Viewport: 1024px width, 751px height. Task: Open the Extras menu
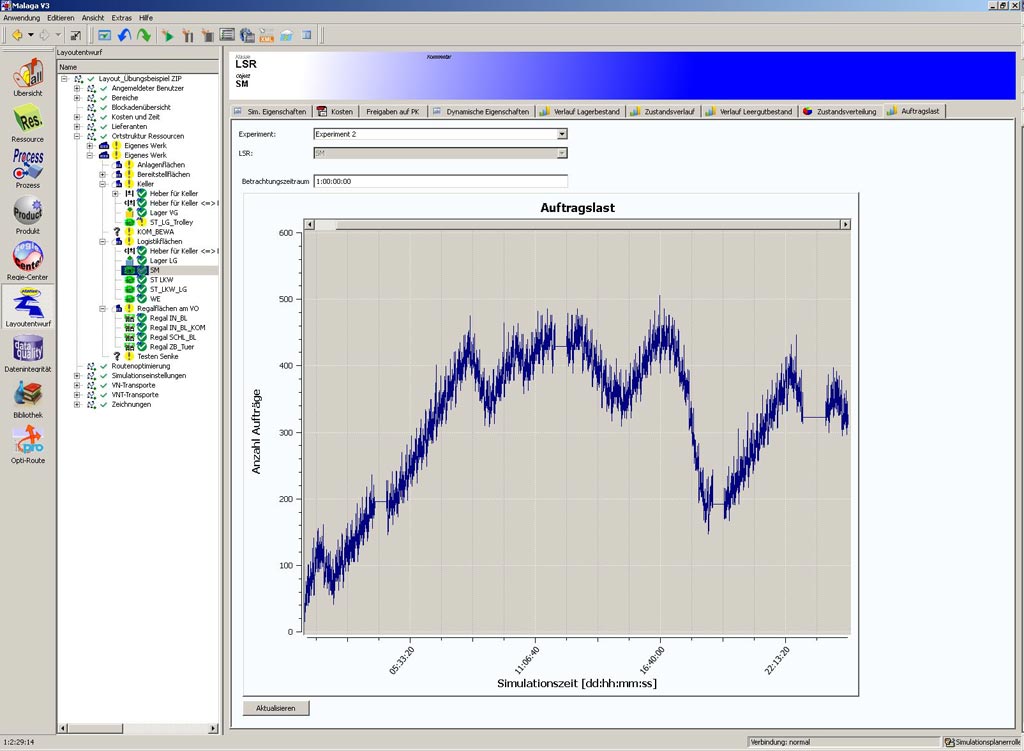coord(121,18)
